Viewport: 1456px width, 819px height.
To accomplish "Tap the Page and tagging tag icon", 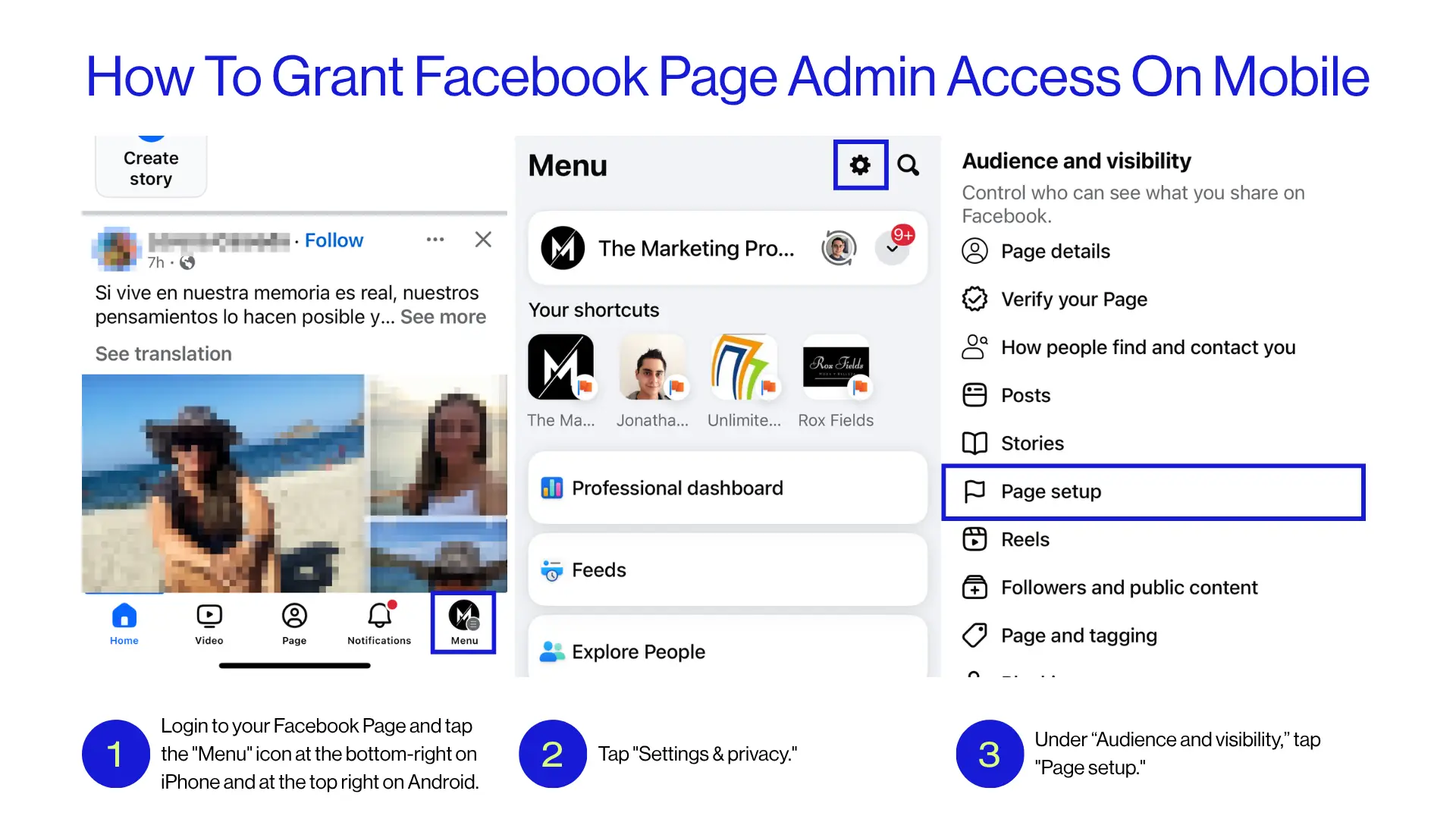I will (x=974, y=635).
